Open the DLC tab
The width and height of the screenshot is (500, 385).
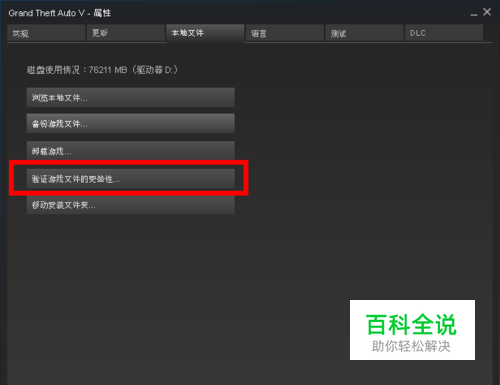pos(444,33)
